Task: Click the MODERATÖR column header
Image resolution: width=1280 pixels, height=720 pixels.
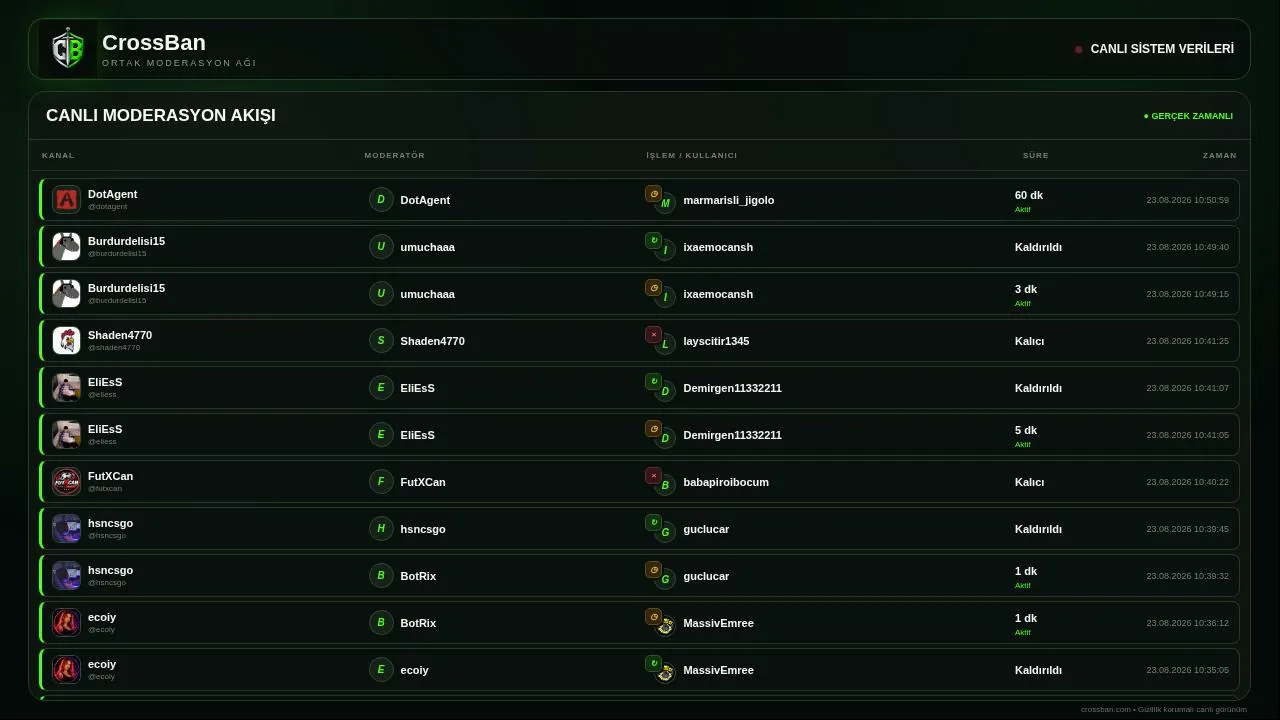Action: click(x=394, y=155)
